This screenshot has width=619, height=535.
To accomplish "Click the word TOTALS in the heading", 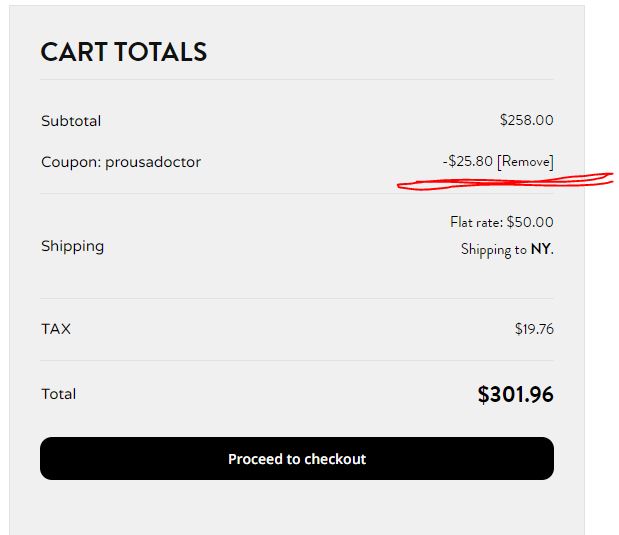I will [x=161, y=52].
